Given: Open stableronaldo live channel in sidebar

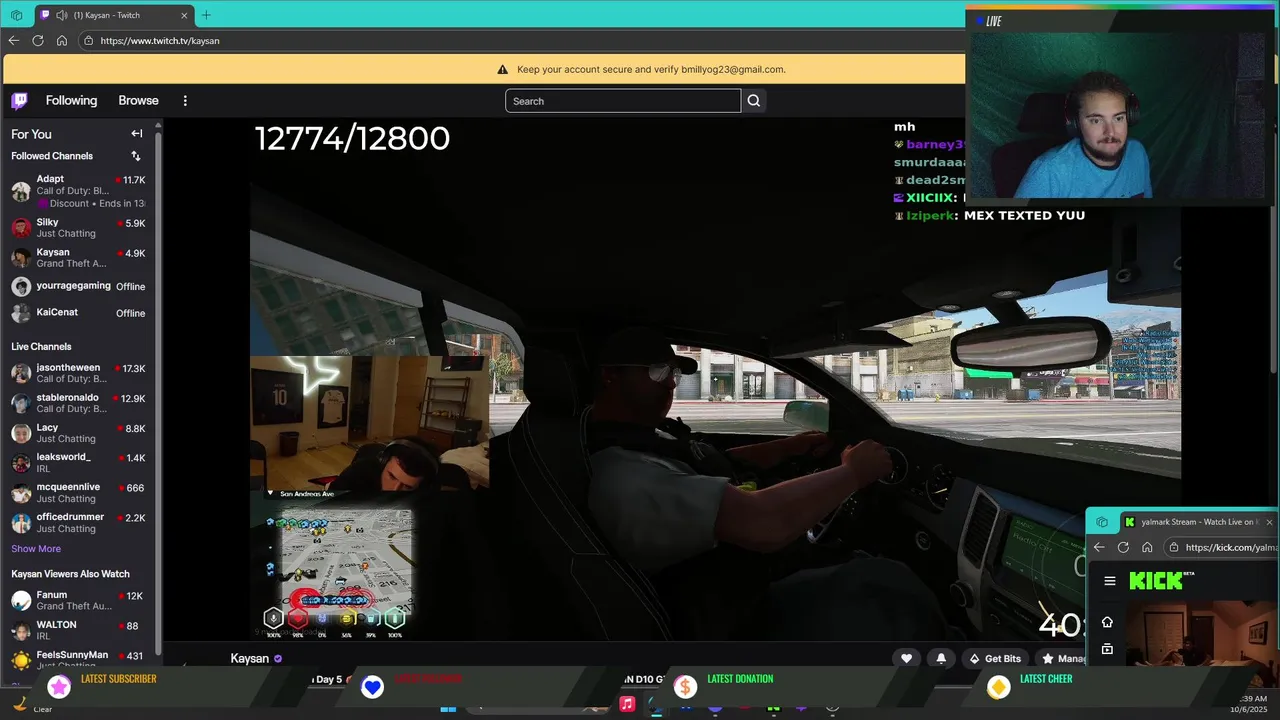Looking at the screenshot, I should (79, 403).
